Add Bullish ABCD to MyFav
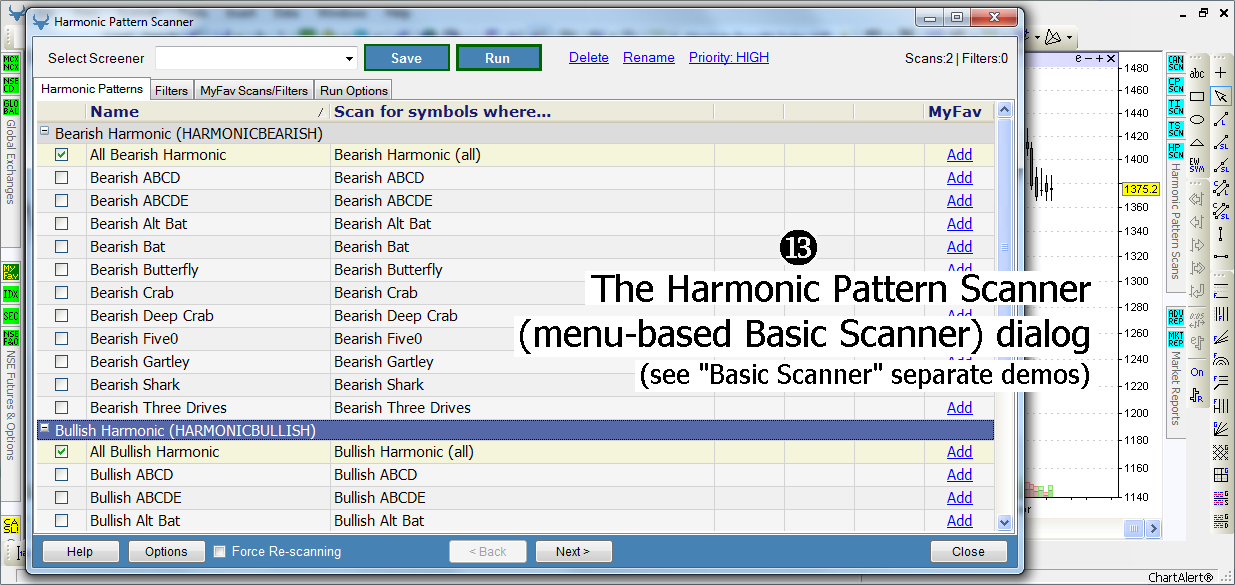Screen dimensions: 1235x585 point(960,475)
